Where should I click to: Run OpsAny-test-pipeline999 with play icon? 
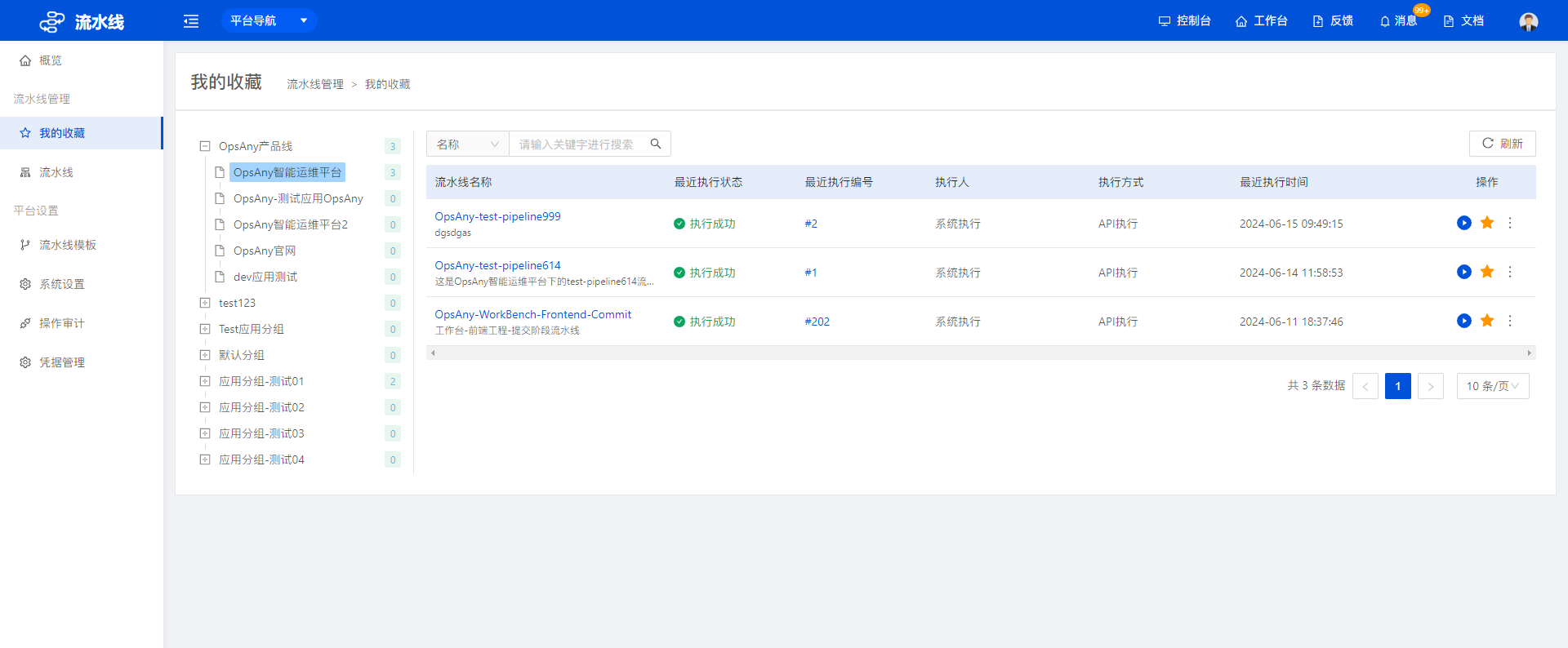coord(1464,223)
